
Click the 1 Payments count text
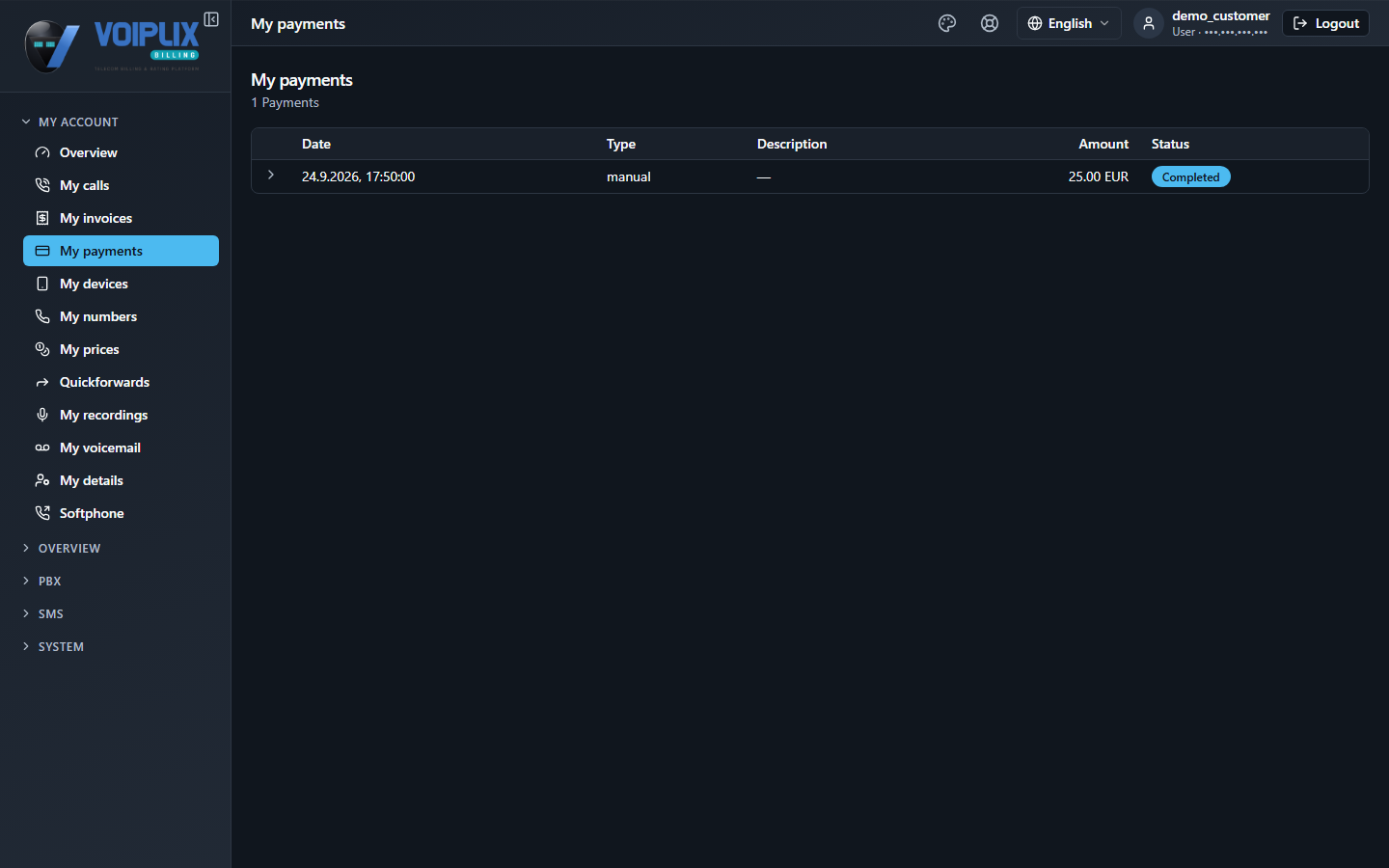(285, 102)
